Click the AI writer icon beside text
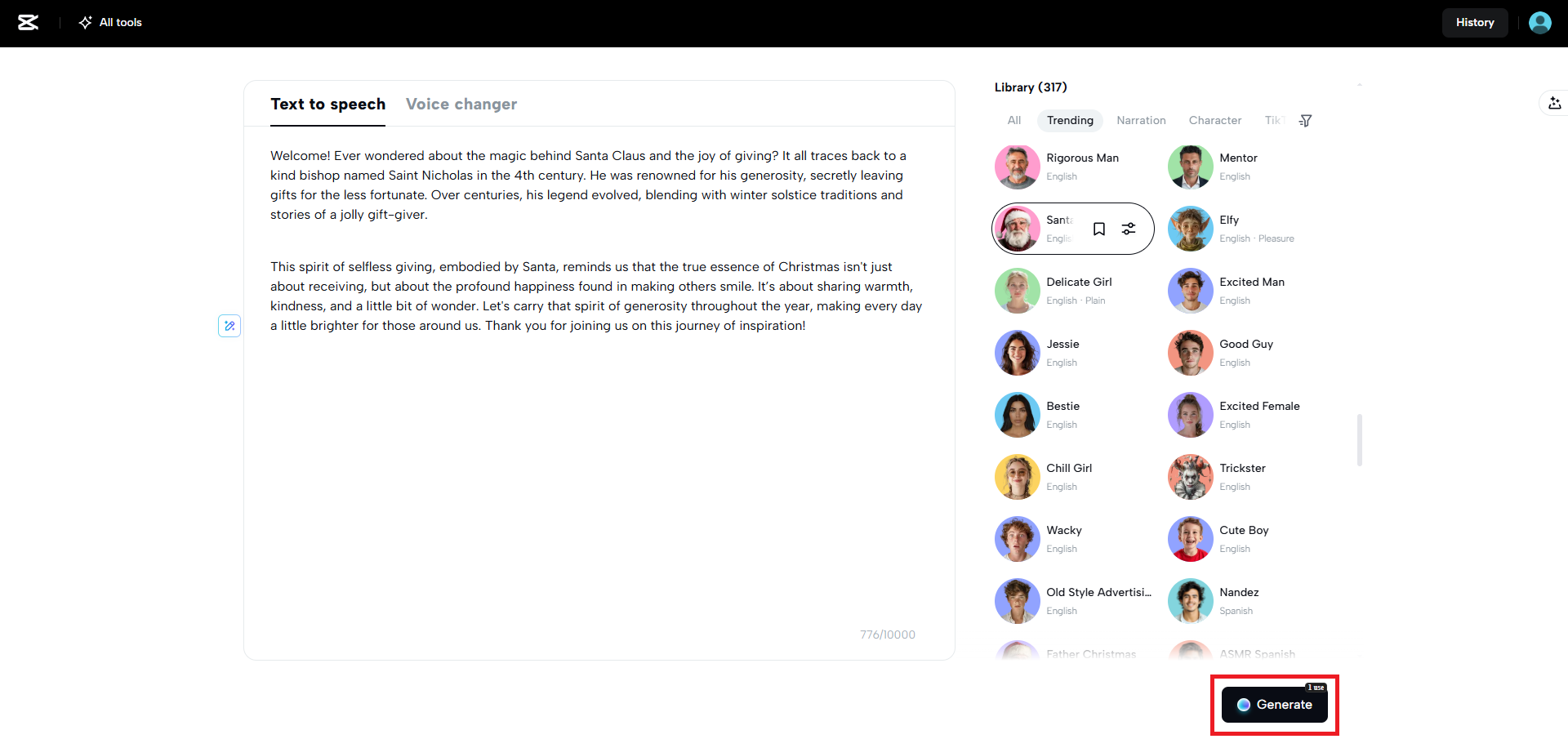Image resolution: width=1568 pixels, height=748 pixels. pyautogui.click(x=229, y=326)
